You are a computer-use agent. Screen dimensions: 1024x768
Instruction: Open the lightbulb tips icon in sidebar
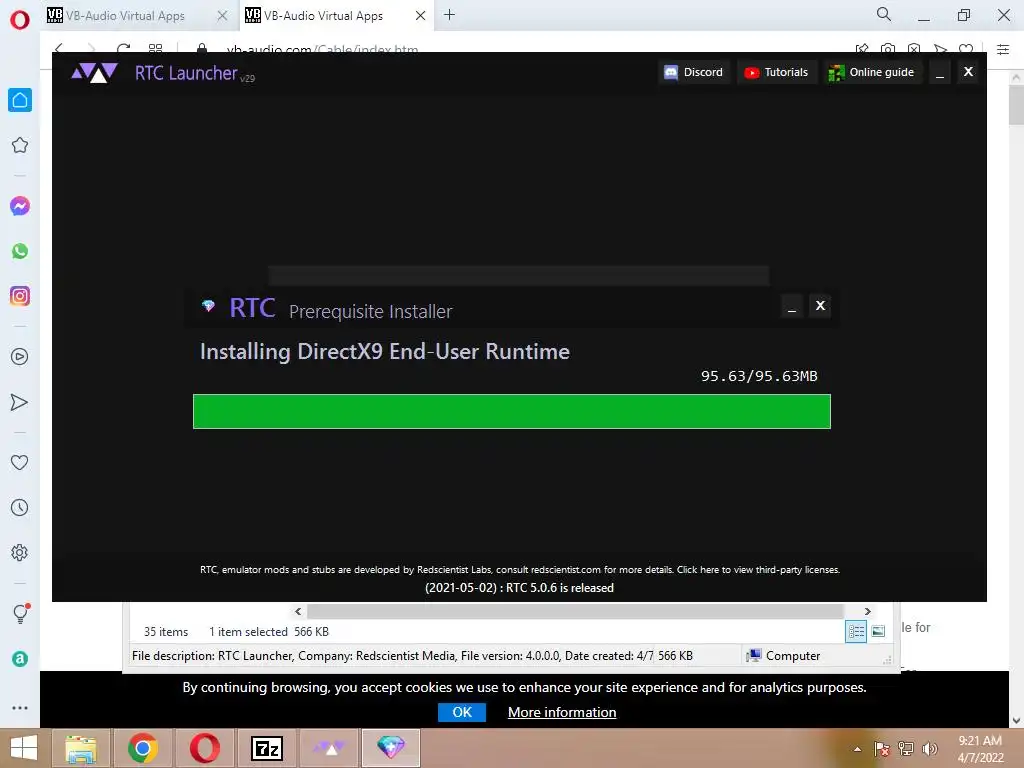(20, 613)
